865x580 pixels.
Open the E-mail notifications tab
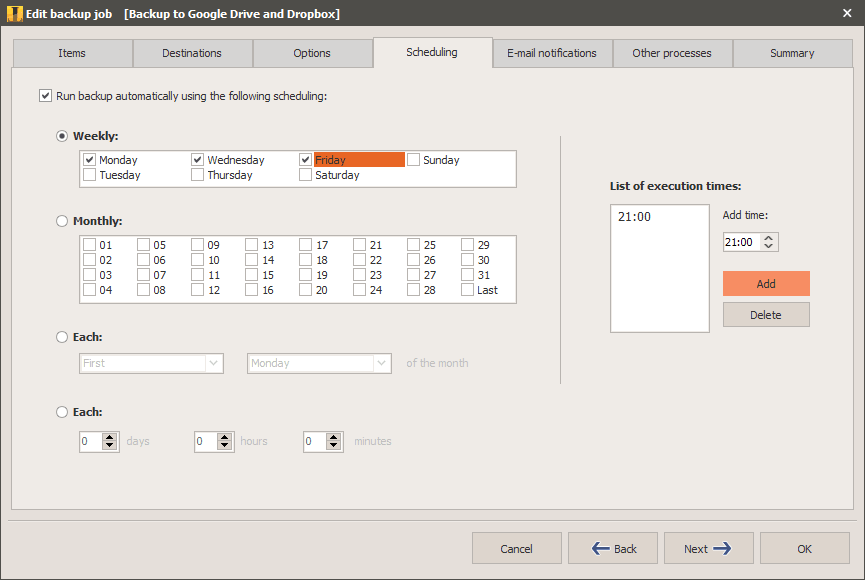552,53
